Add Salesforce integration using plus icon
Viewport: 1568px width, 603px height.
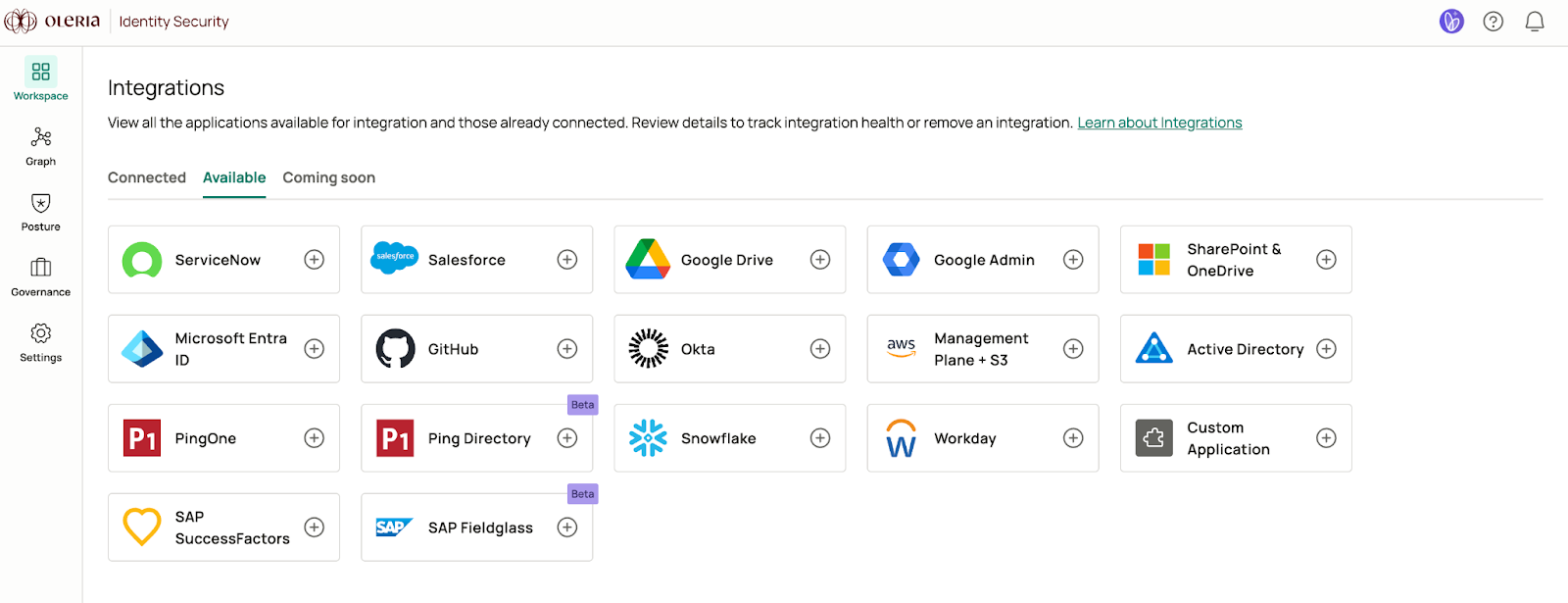[x=567, y=260]
